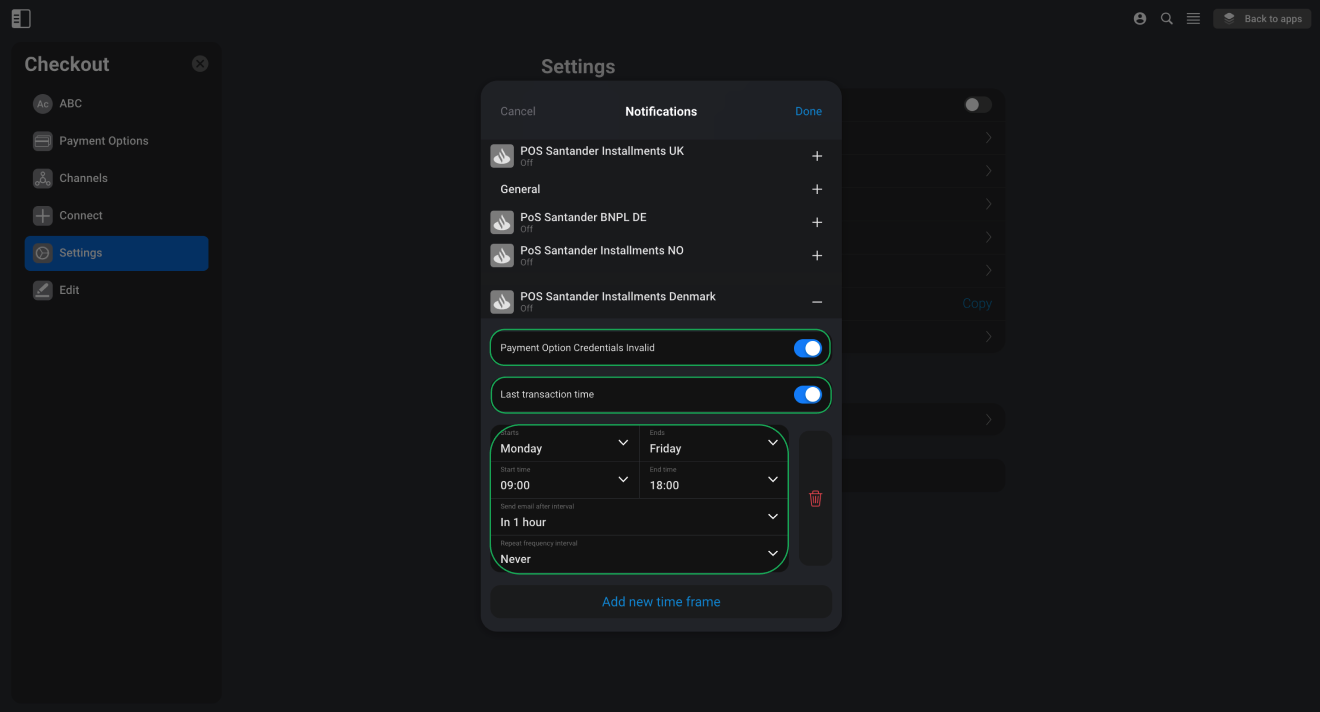Viewport: 1320px width, 712px height.
Task: Expand PoS Santander Installments NO section
Action: [817, 255]
